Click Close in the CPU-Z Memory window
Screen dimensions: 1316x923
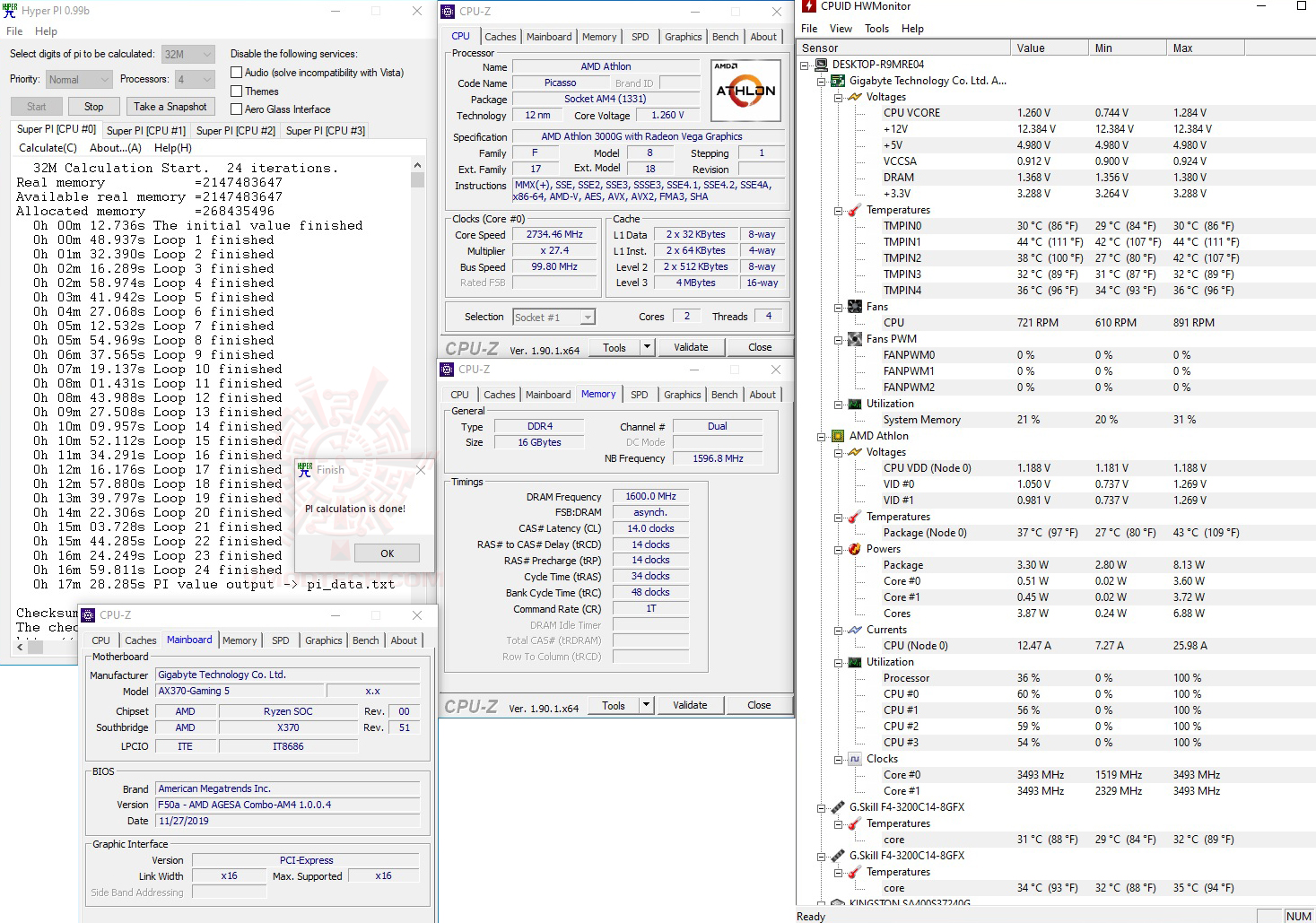click(x=759, y=705)
